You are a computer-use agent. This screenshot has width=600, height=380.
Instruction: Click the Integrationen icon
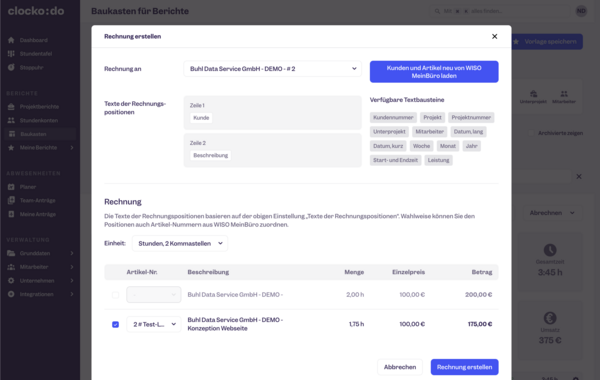click(x=11, y=294)
